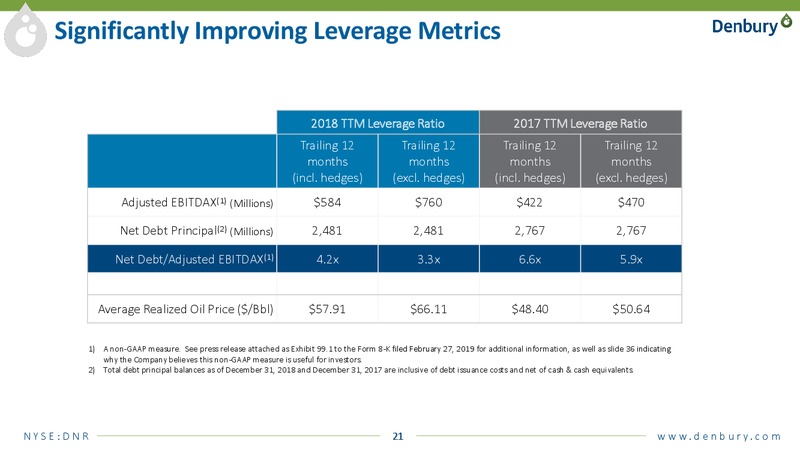Click 2,481 under 2018 excl. hedges
The height and width of the screenshot is (450, 800).
pyautogui.click(x=428, y=231)
